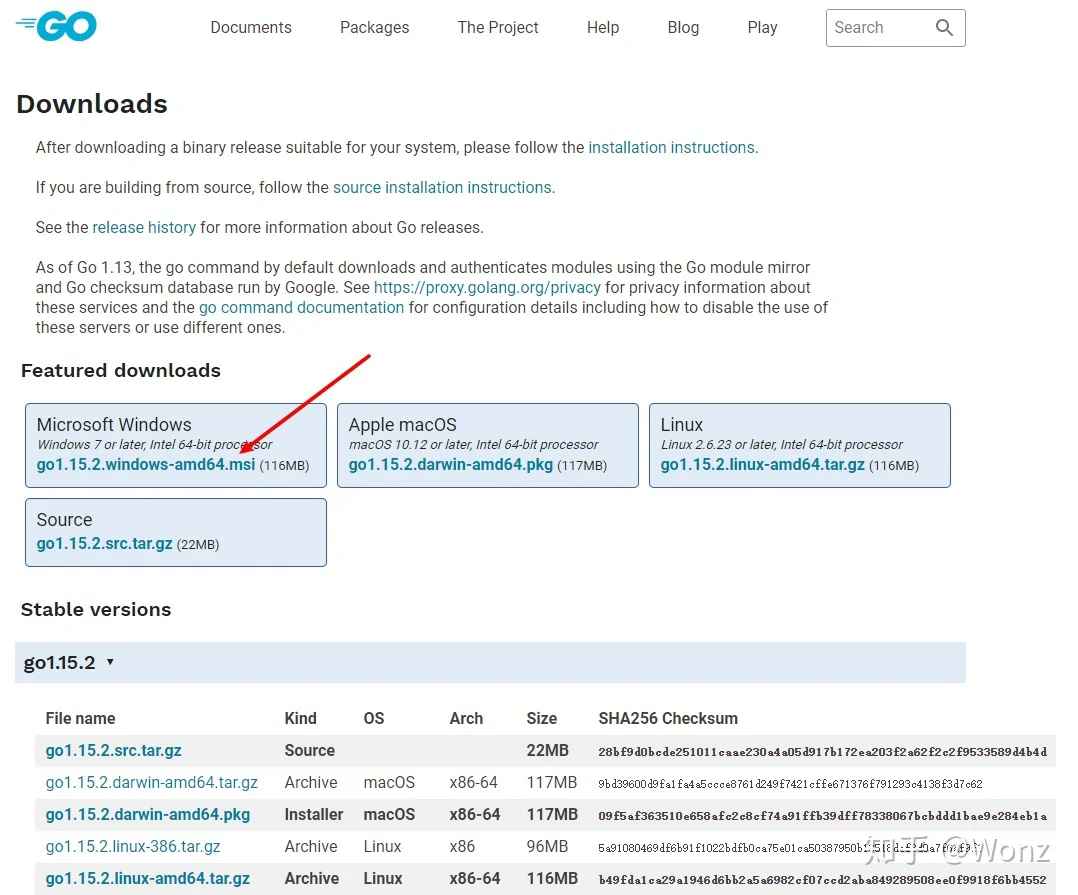The image size is (1078, 895).
Task: Click go1.15.2.linux-amd64.tar.gz in the table
Action: pyautogui.click(x=148, y=879)
